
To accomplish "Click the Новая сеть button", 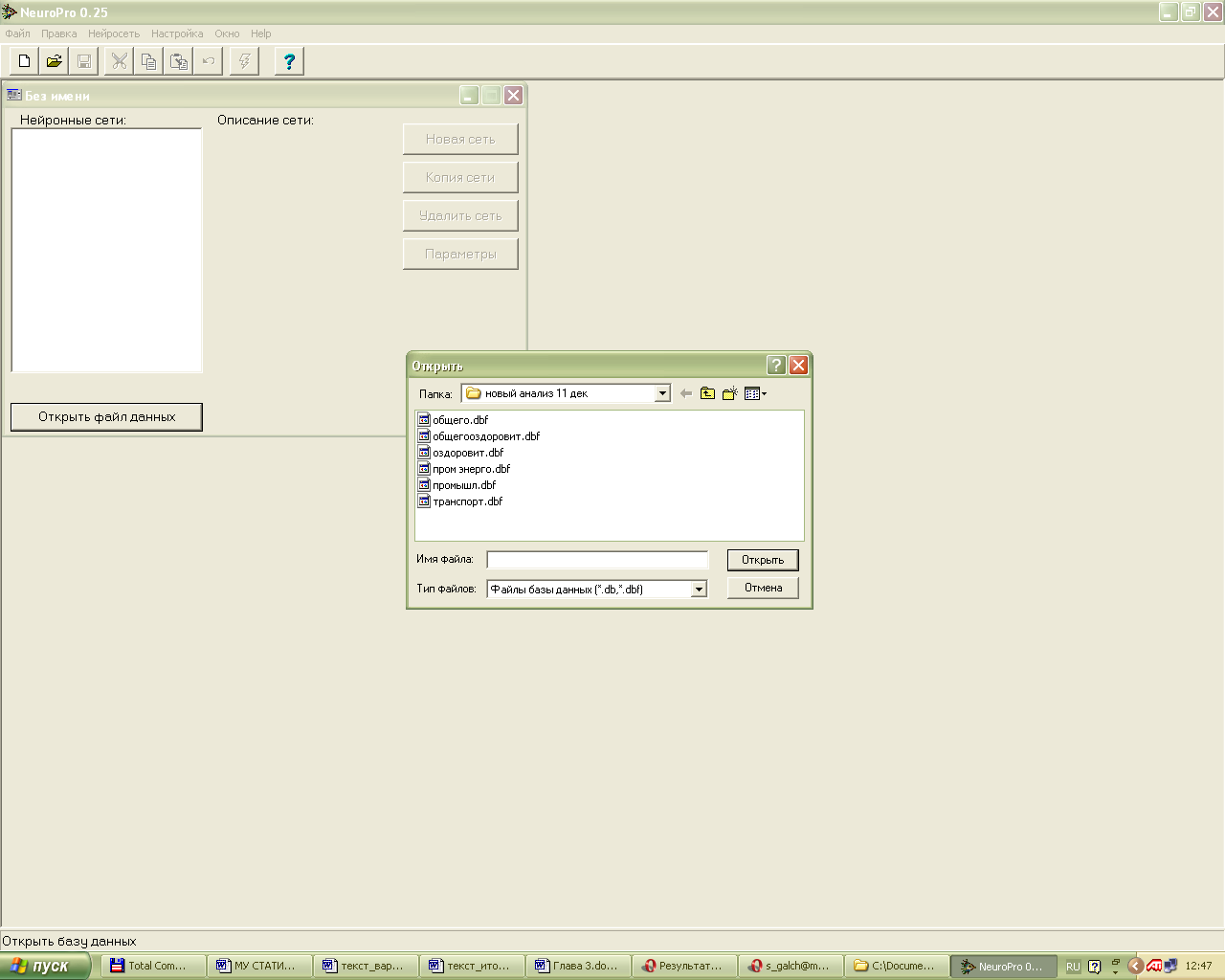I will click(x=460, y=139).
